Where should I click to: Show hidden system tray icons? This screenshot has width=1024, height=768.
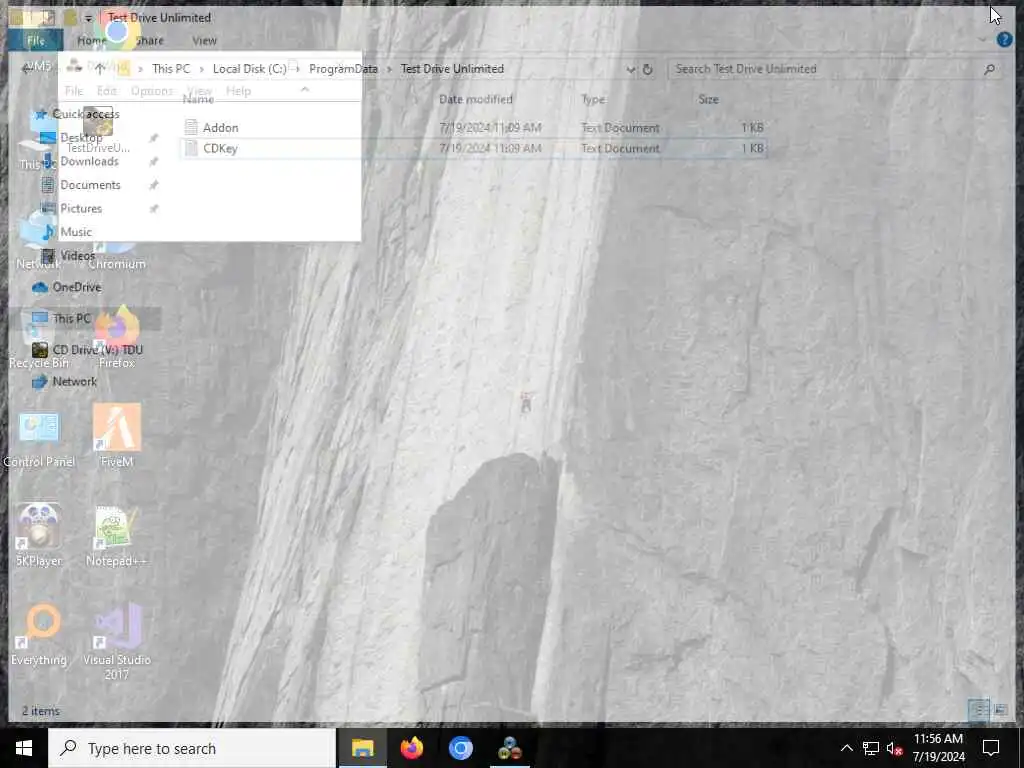846,748
